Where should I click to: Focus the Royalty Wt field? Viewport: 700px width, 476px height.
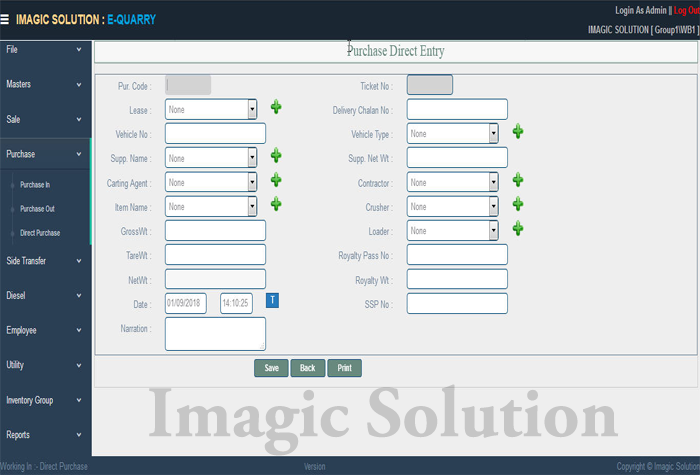pos(457,279)
